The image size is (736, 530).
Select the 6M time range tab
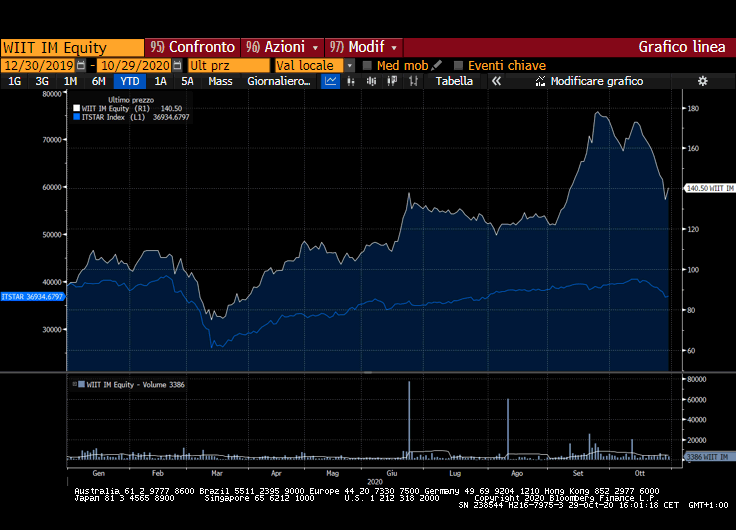pos(98,81)
